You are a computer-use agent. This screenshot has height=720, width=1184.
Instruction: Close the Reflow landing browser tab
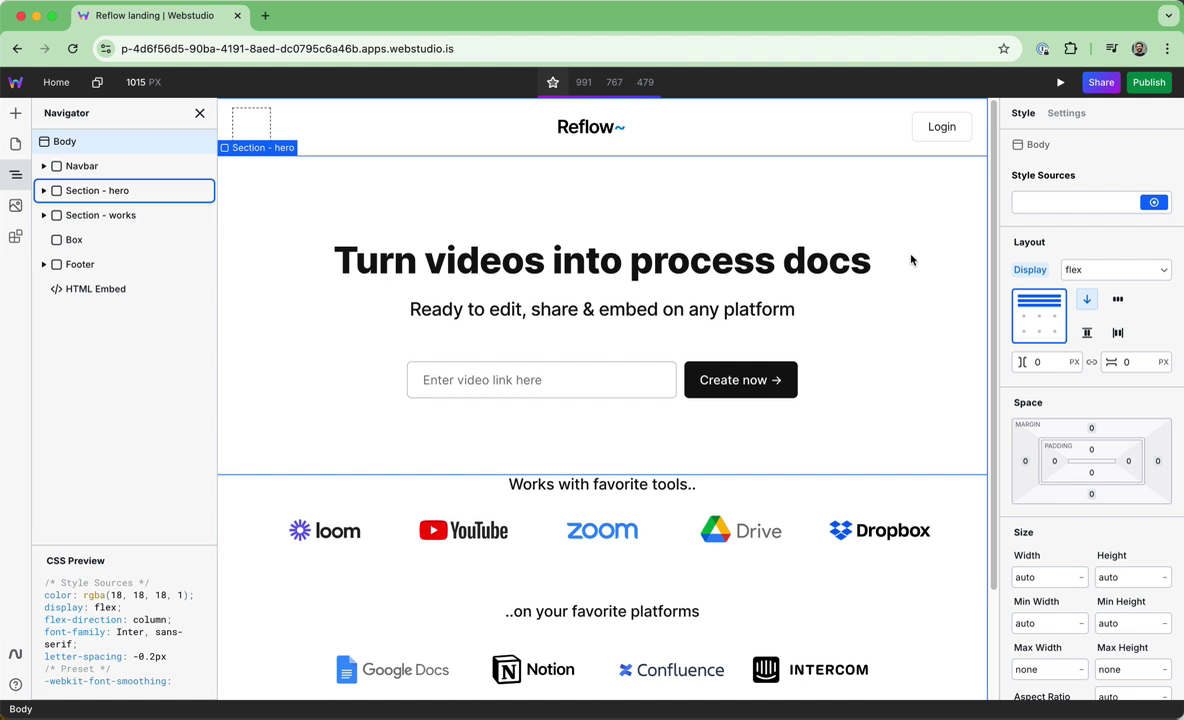238,16
